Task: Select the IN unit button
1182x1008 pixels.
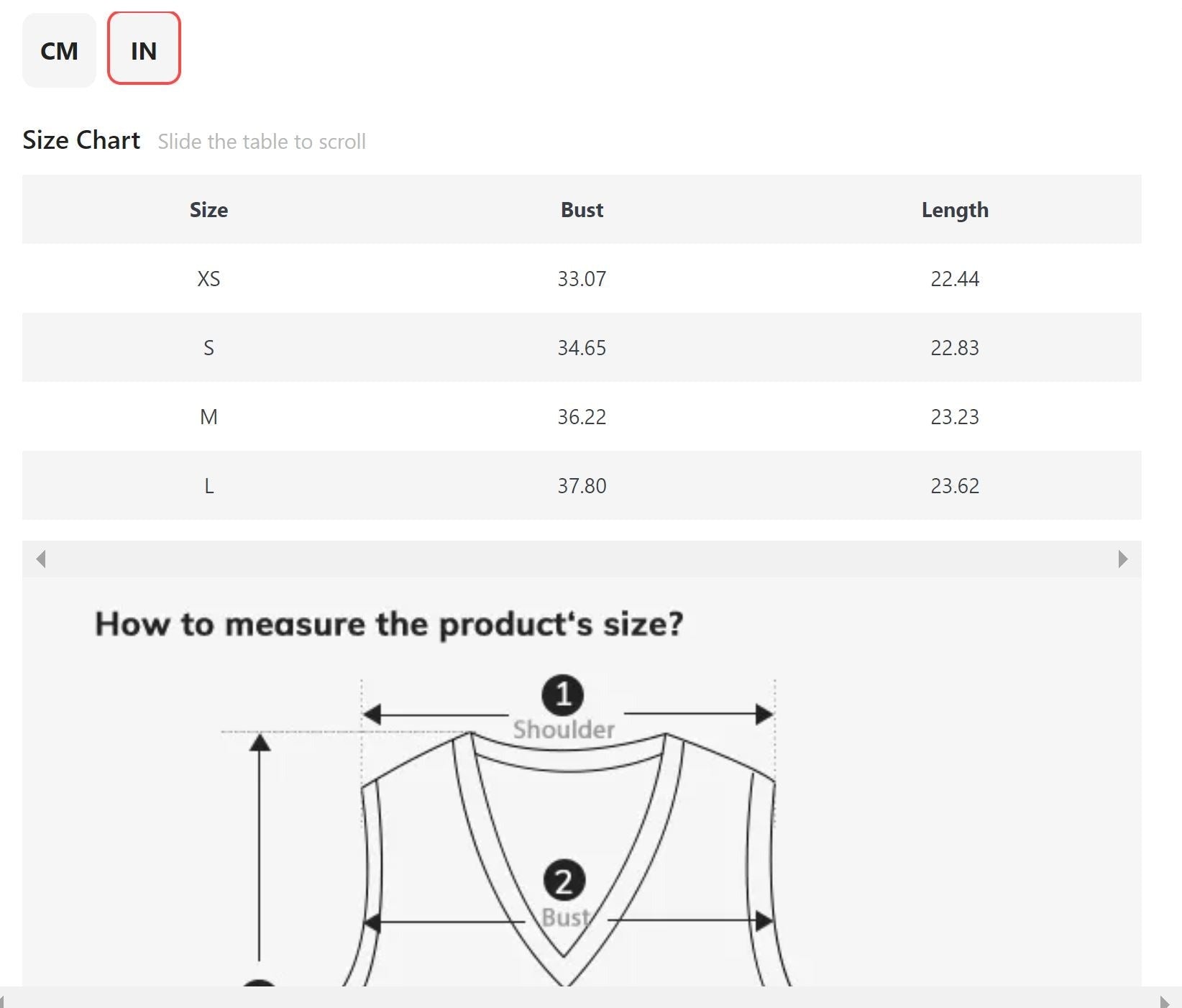Action: coord(144,48)
